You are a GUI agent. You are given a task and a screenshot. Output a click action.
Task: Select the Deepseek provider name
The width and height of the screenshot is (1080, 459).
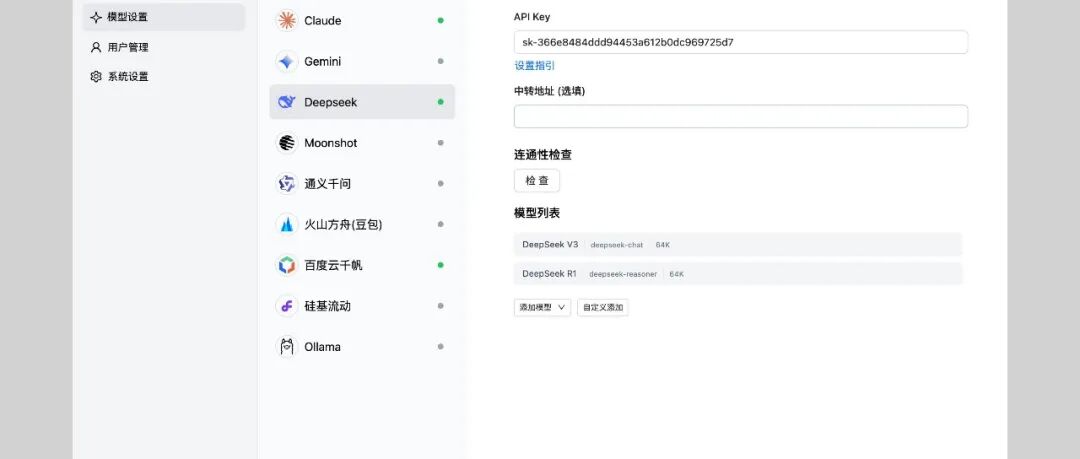[x=331, y=102]
